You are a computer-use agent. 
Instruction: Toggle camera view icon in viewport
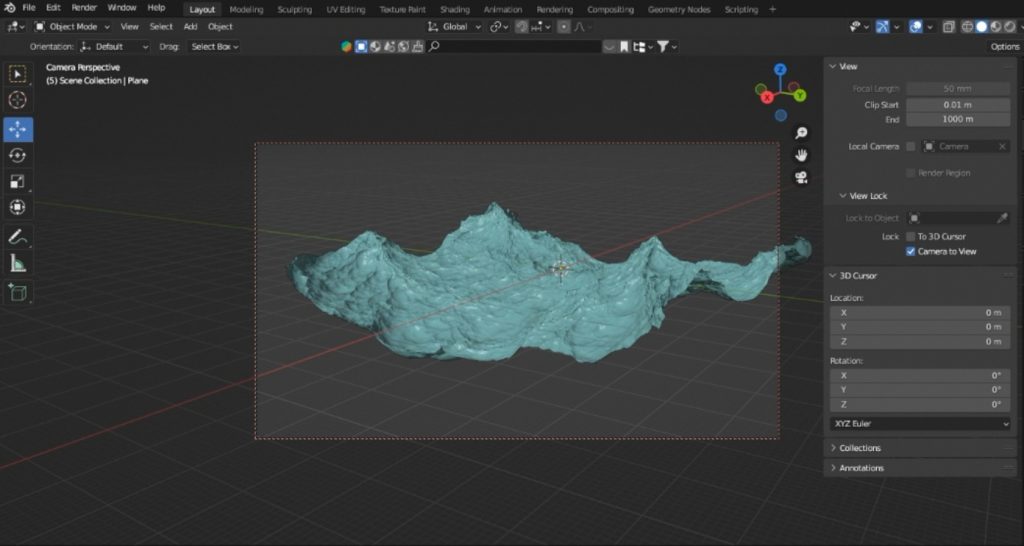click(801, 178)
